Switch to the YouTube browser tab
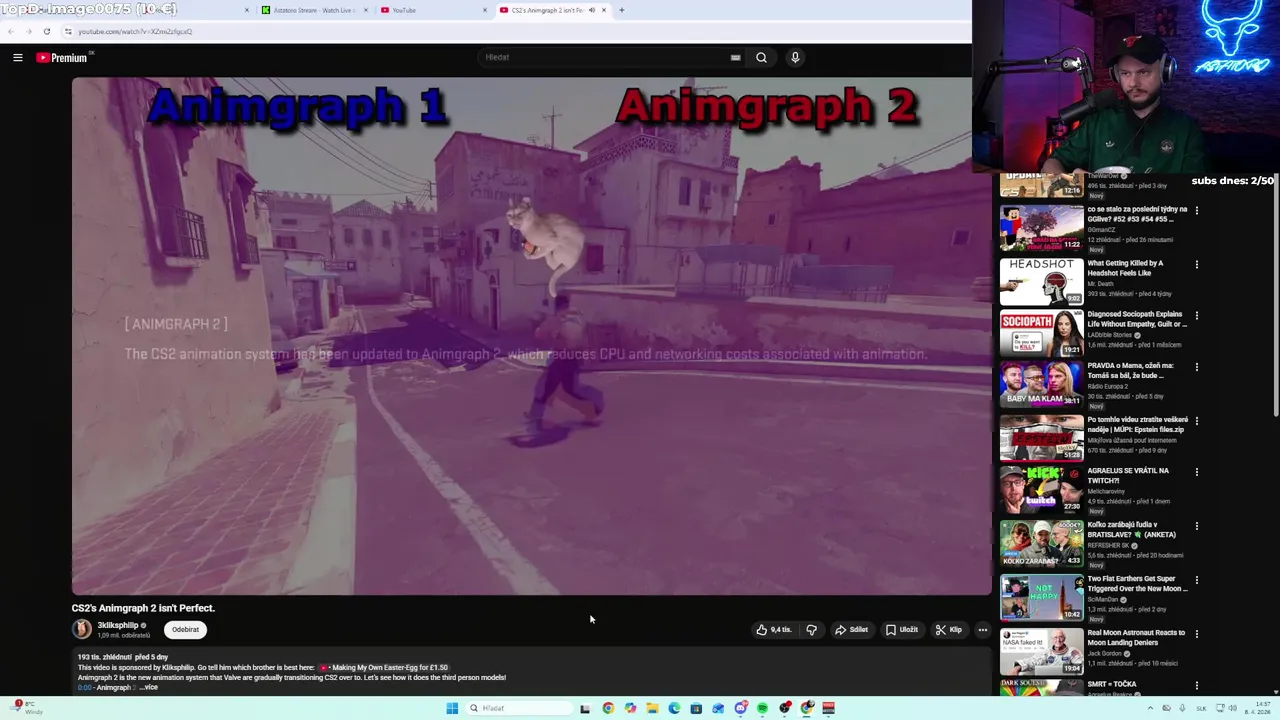1280x720 pixels. 433,10
